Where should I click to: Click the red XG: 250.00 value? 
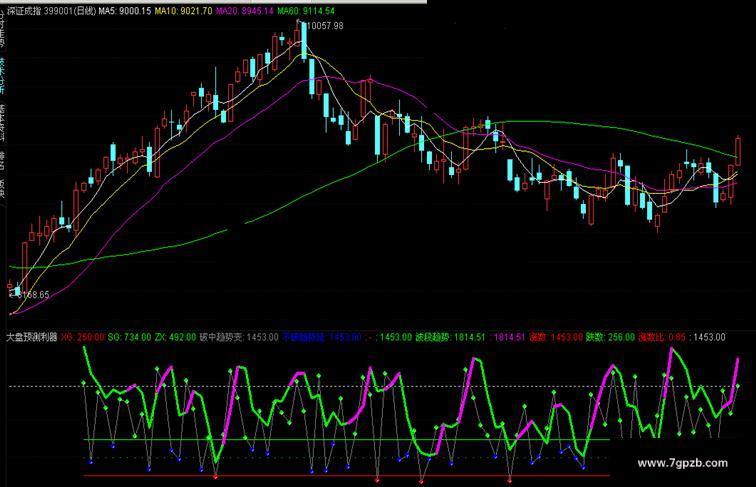click(83, 337)
